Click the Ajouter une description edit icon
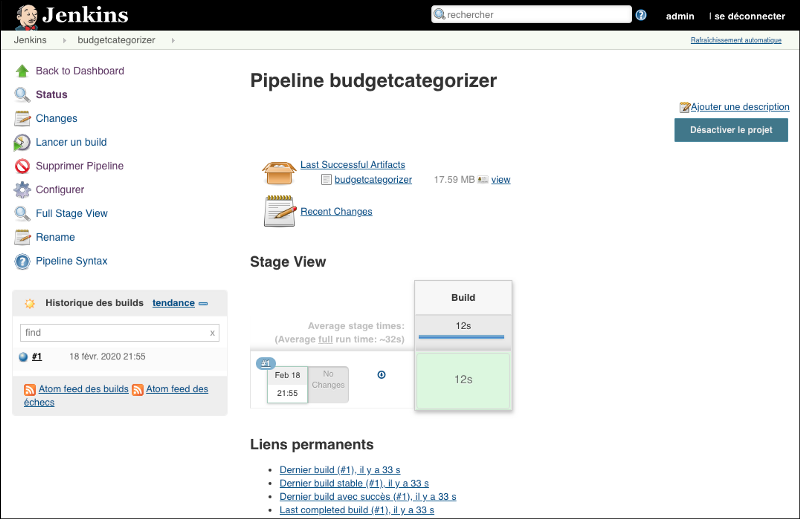Screen dimensions: 800x519 pos(684,107)
